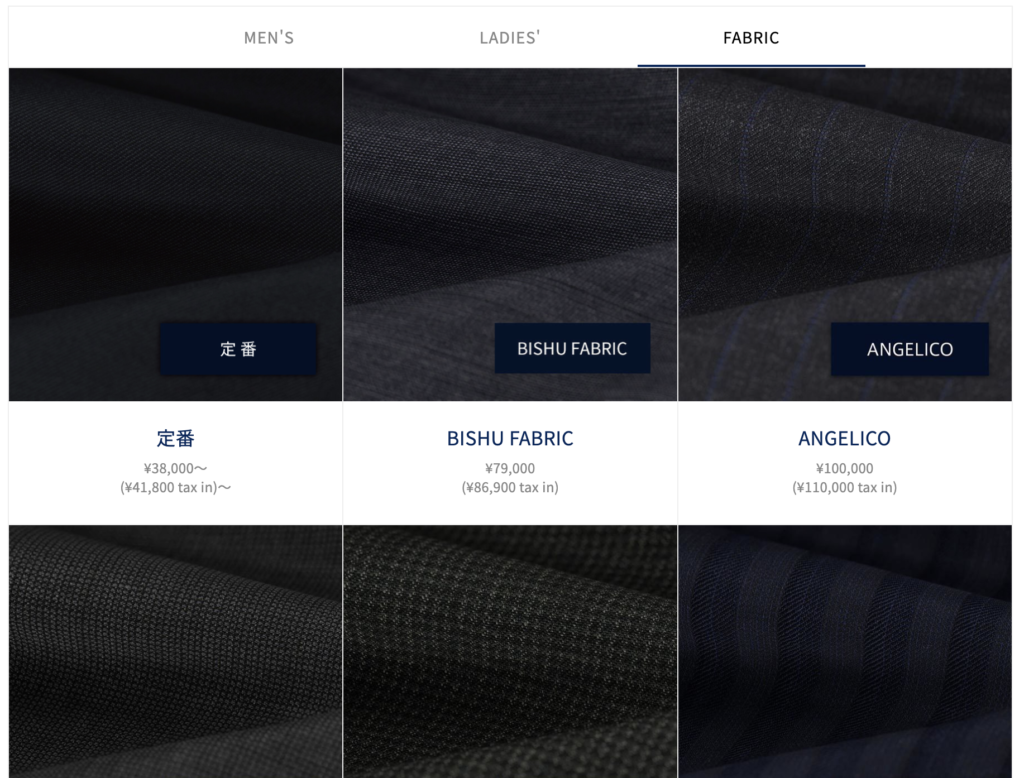Click the ANGELICO badge on image
The width and height of the screenshot is (1024, 778).
pyautogui.click(x=910, y=349)
